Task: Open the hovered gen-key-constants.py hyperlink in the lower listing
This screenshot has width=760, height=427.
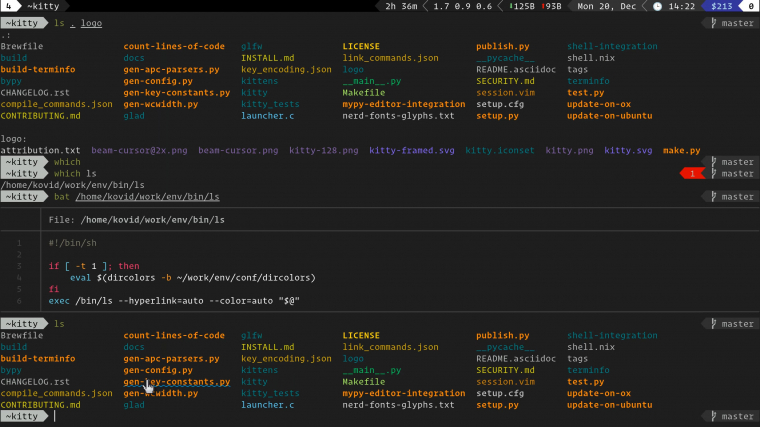Action: pyautogui.click(x=176, y=382)
